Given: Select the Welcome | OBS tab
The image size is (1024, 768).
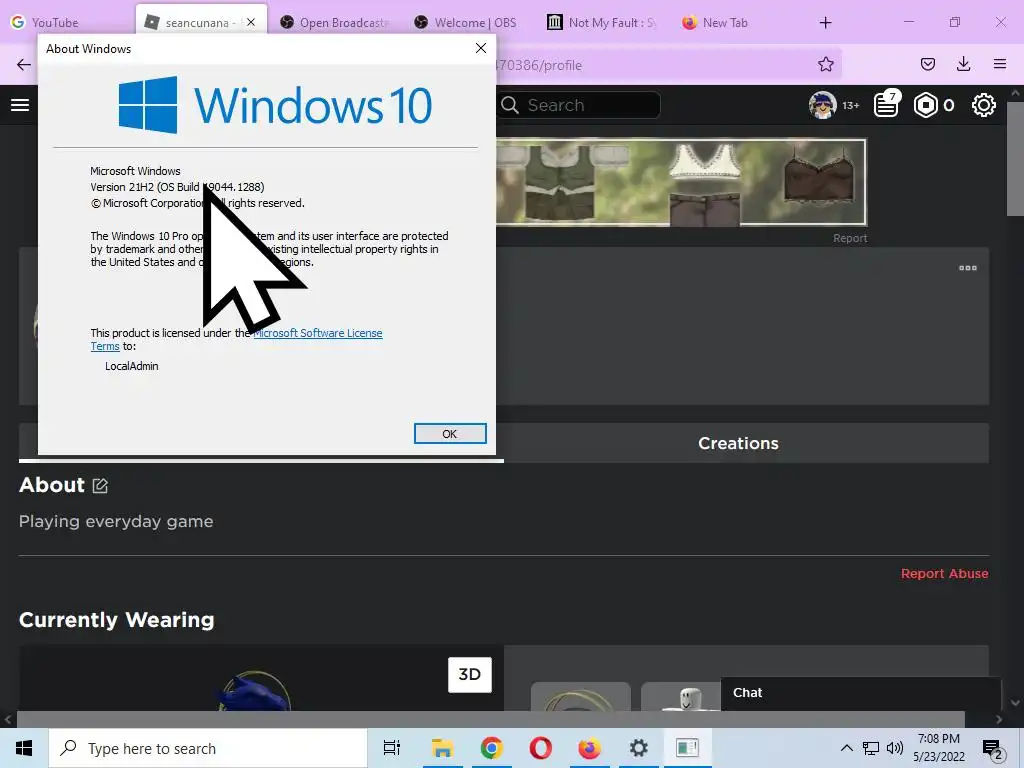Looking at the screenshot, I should tap(466, 22).
